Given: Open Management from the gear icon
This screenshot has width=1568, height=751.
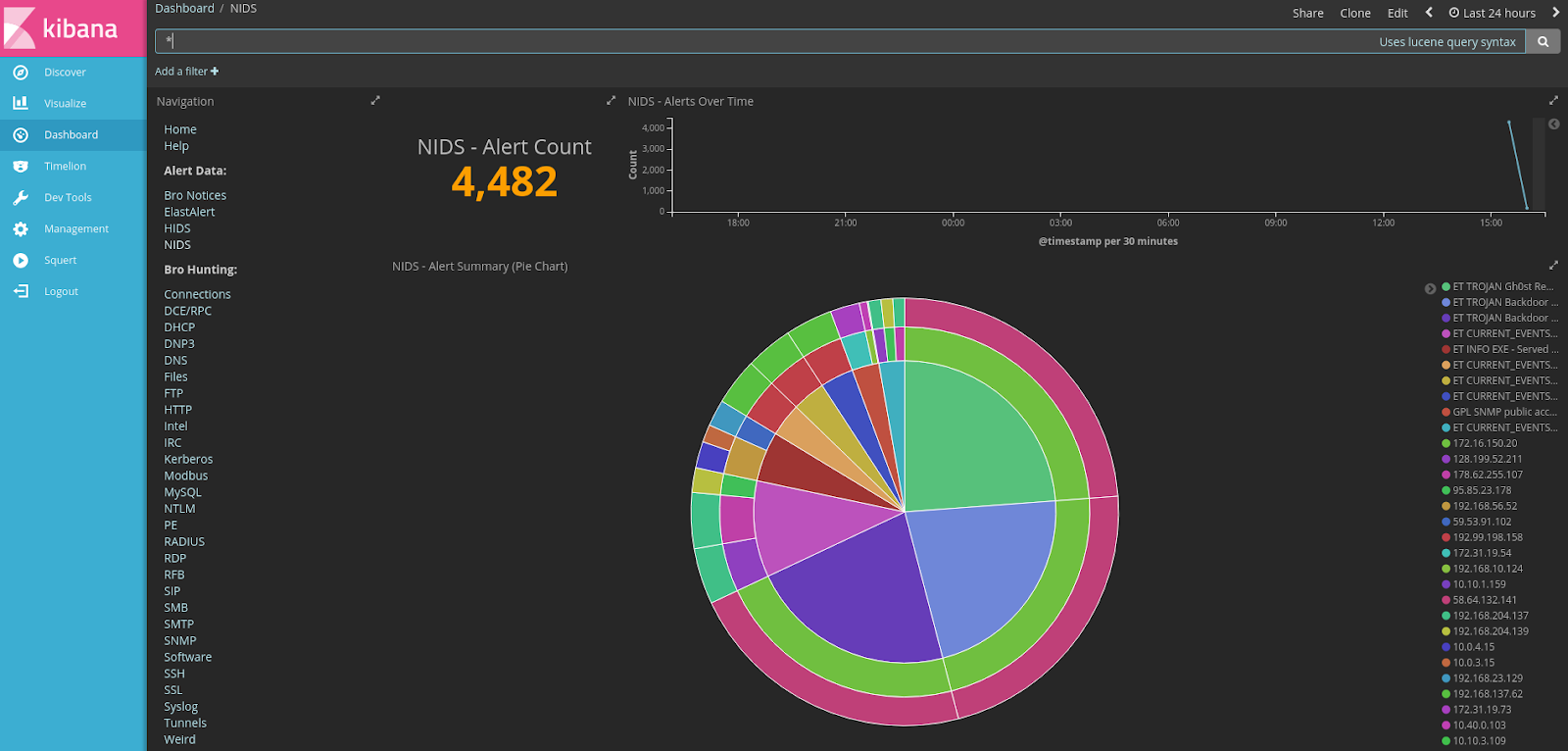Looking at the screenshot, I should click(x=21, y=228).
